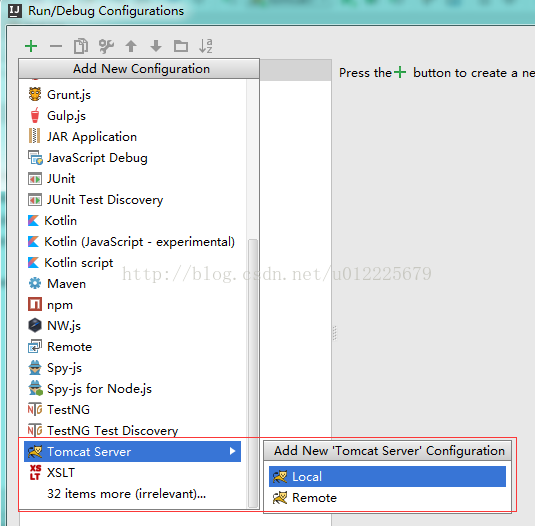Image resolution: width=535 pixels, height=526 pixels.
Task: Click the Tomcat cat icon beside Local
Action: 280,477
